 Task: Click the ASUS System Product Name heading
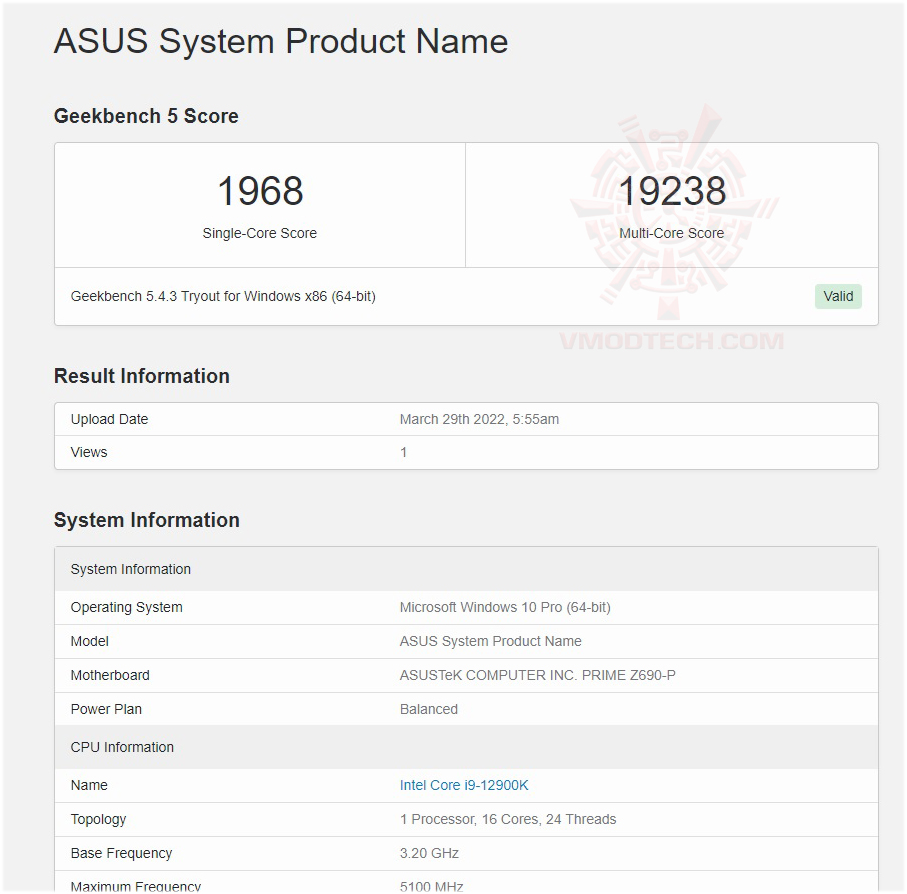tap(280, 42)
